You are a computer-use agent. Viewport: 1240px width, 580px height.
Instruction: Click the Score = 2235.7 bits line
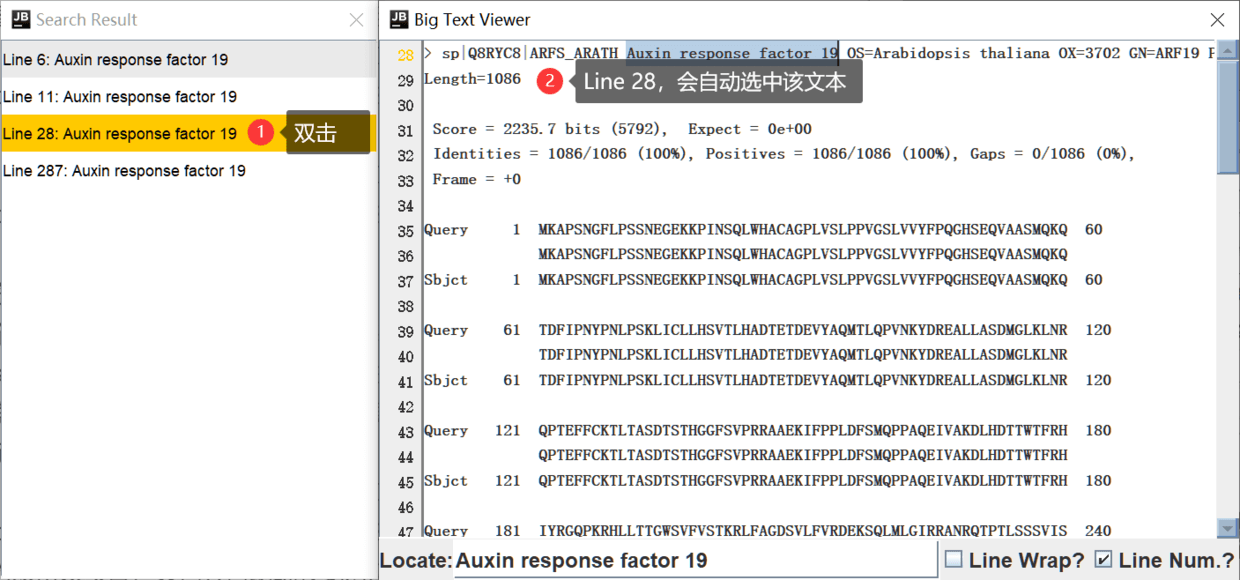coord(622,129)
